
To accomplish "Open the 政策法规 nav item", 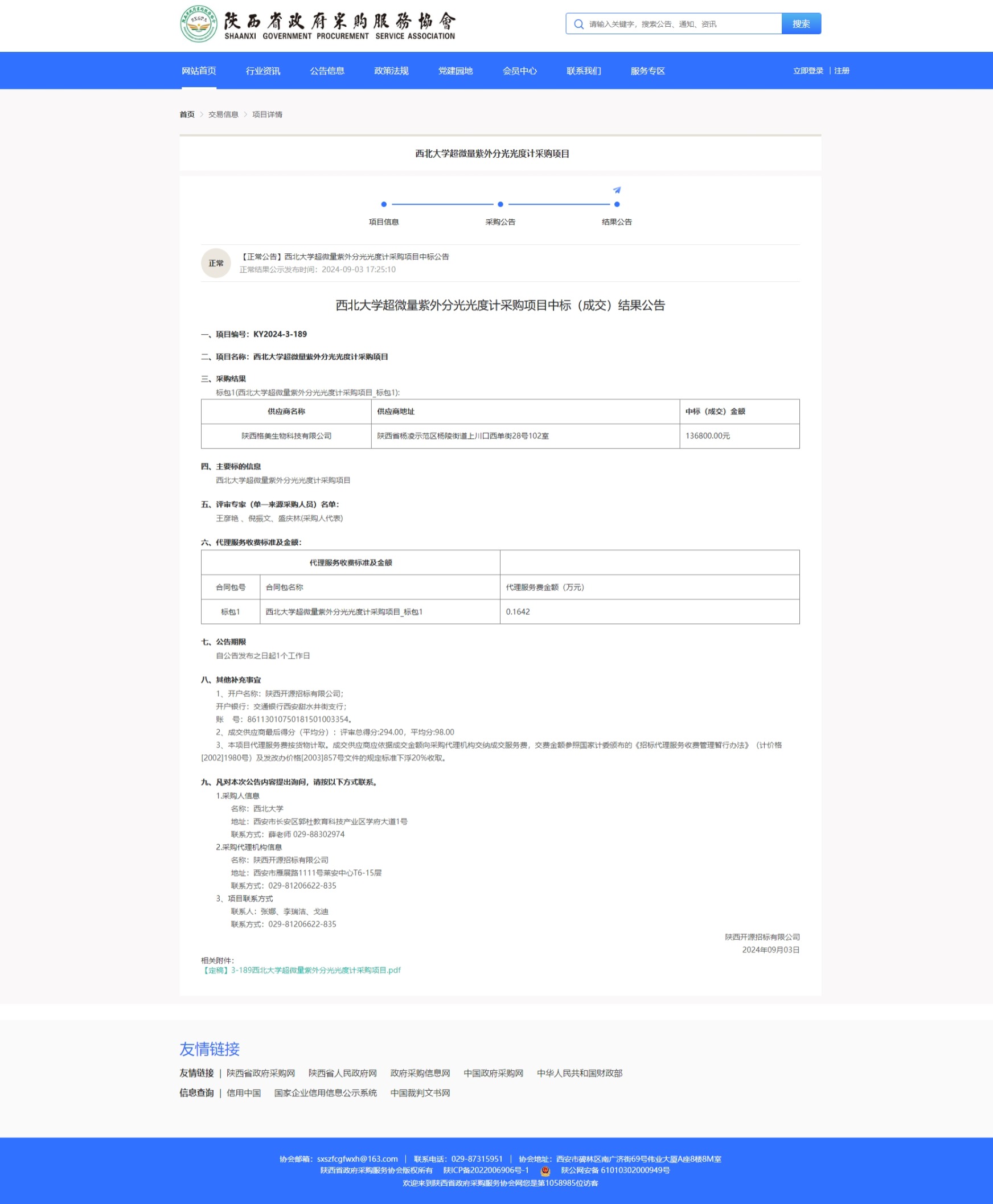I will click(391, 71).
